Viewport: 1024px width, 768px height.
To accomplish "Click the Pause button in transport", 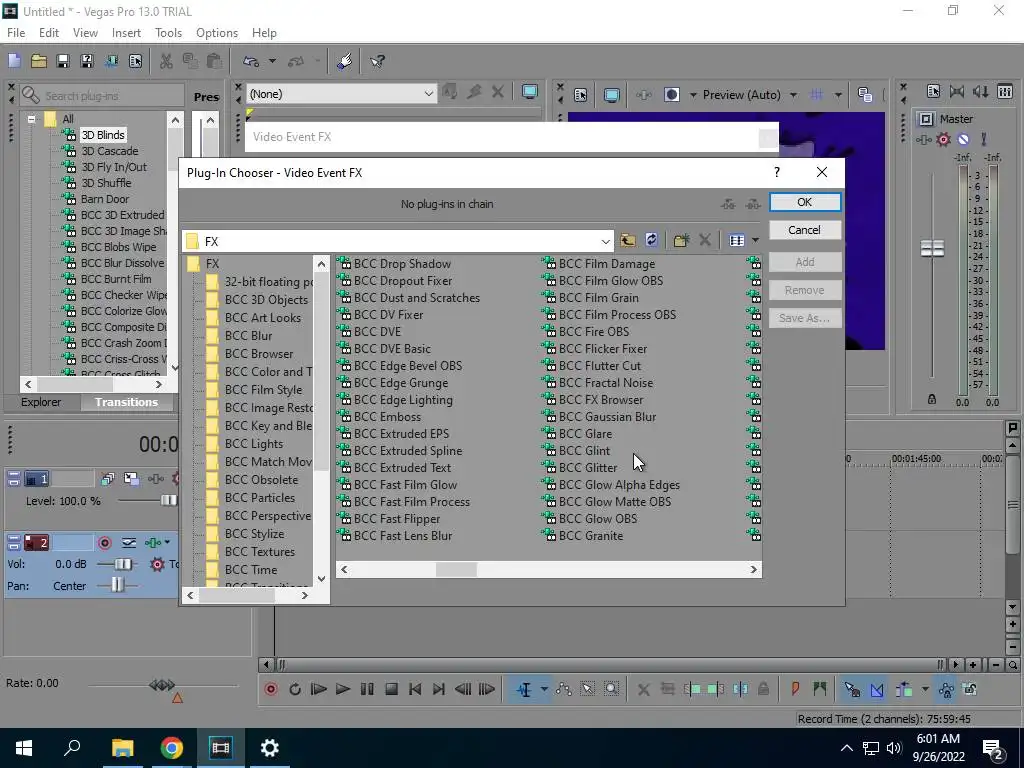I will tap(367, 689).
